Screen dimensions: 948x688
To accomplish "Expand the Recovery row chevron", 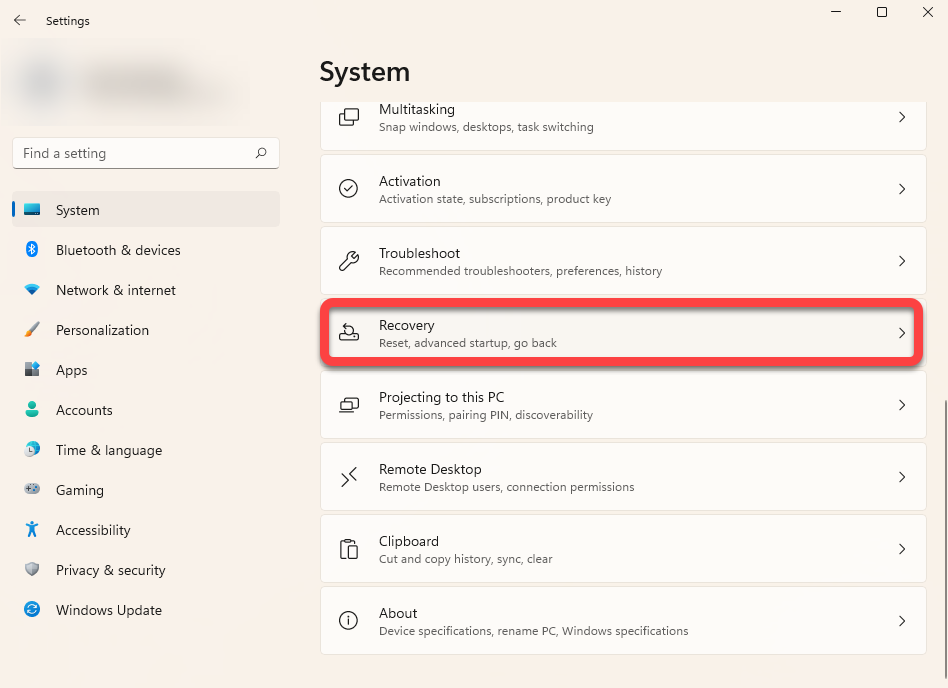I will pyautogui.click(x=901, y=333).
